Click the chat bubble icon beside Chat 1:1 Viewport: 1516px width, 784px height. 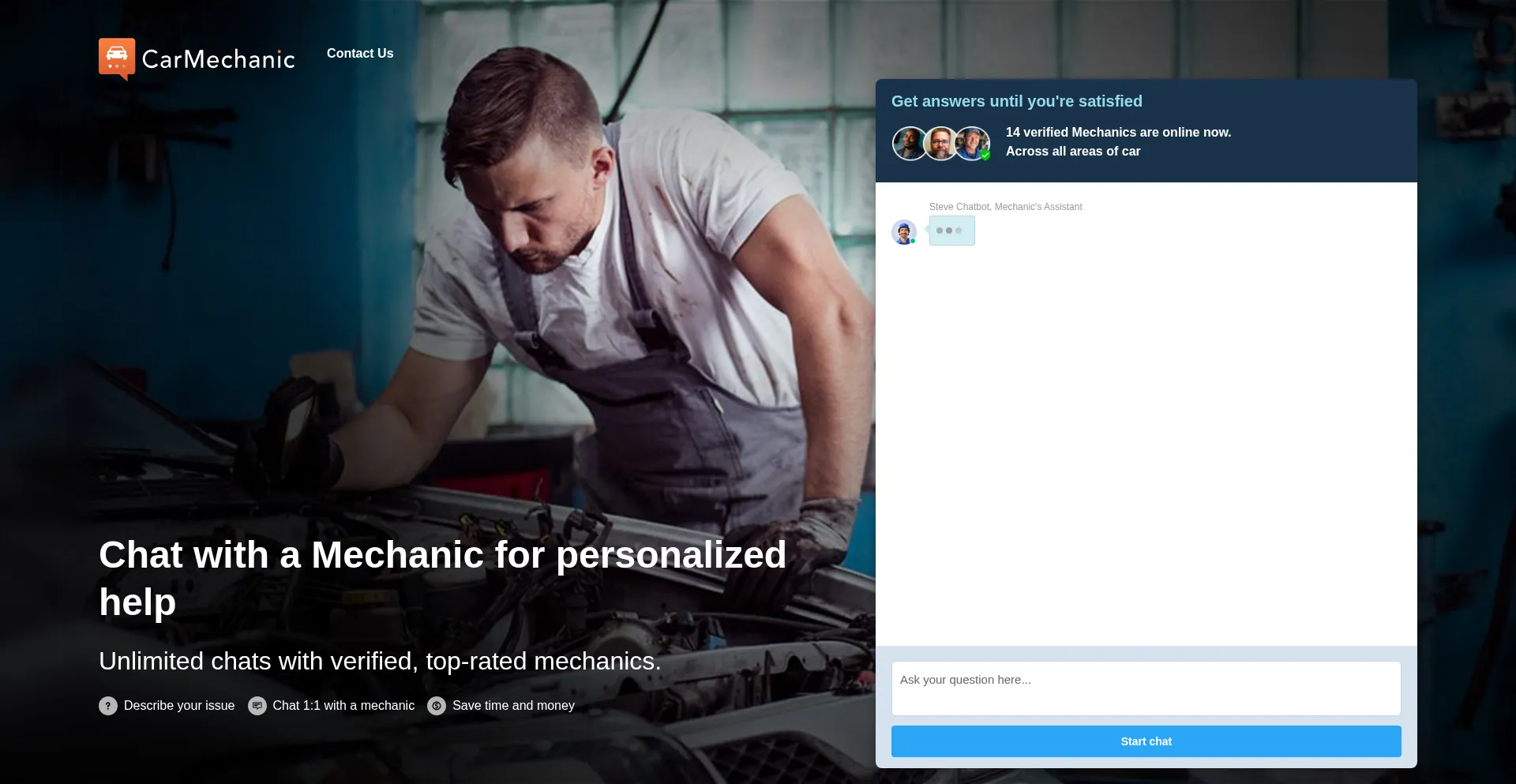coord(257,706)
